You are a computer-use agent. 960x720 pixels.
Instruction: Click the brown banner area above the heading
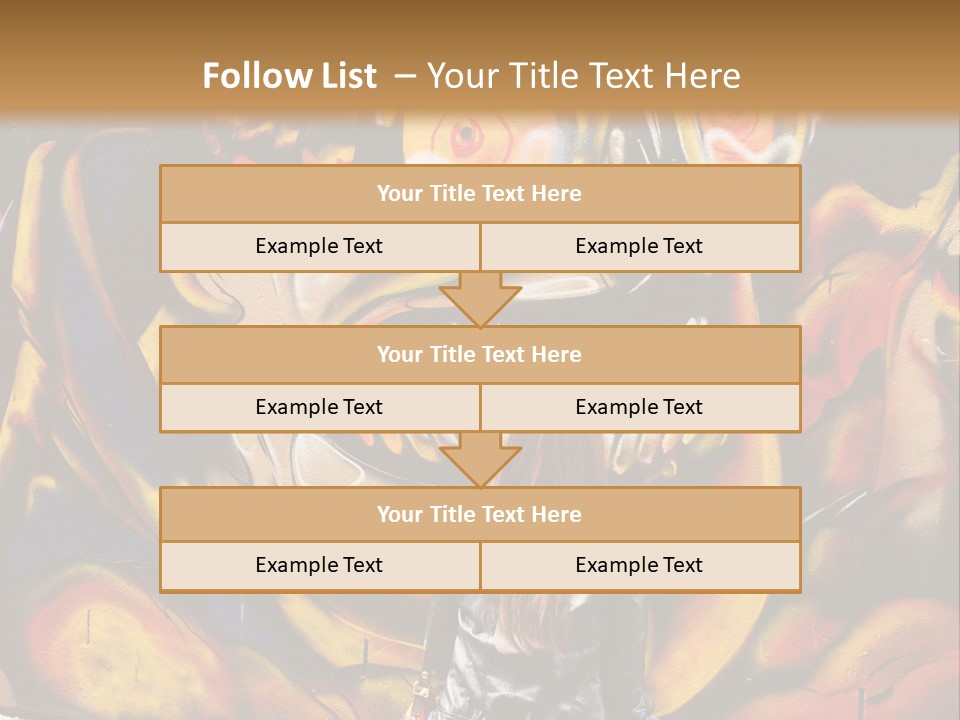click(480, 22)
